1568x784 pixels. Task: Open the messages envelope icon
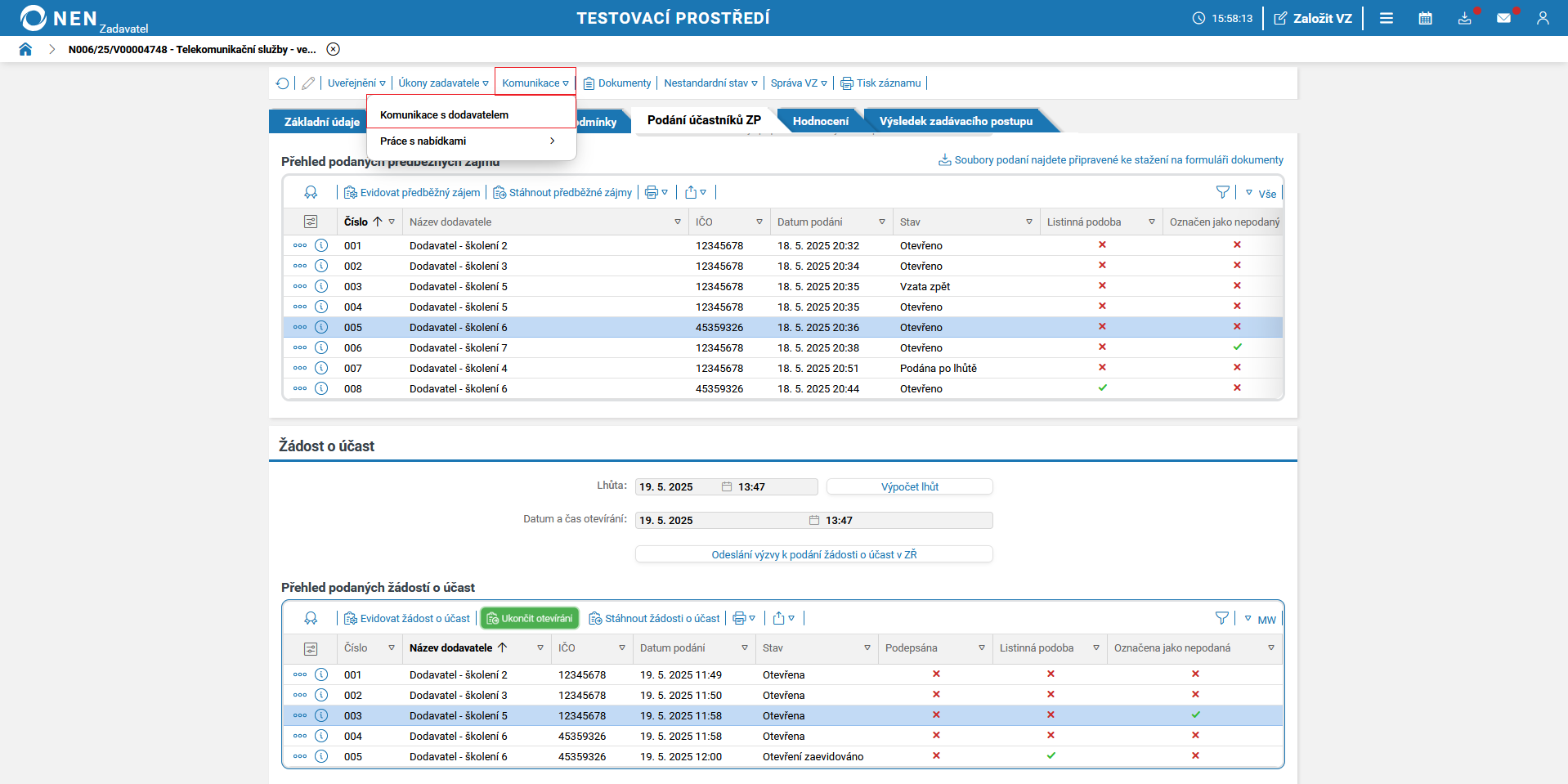point(1503,18)
